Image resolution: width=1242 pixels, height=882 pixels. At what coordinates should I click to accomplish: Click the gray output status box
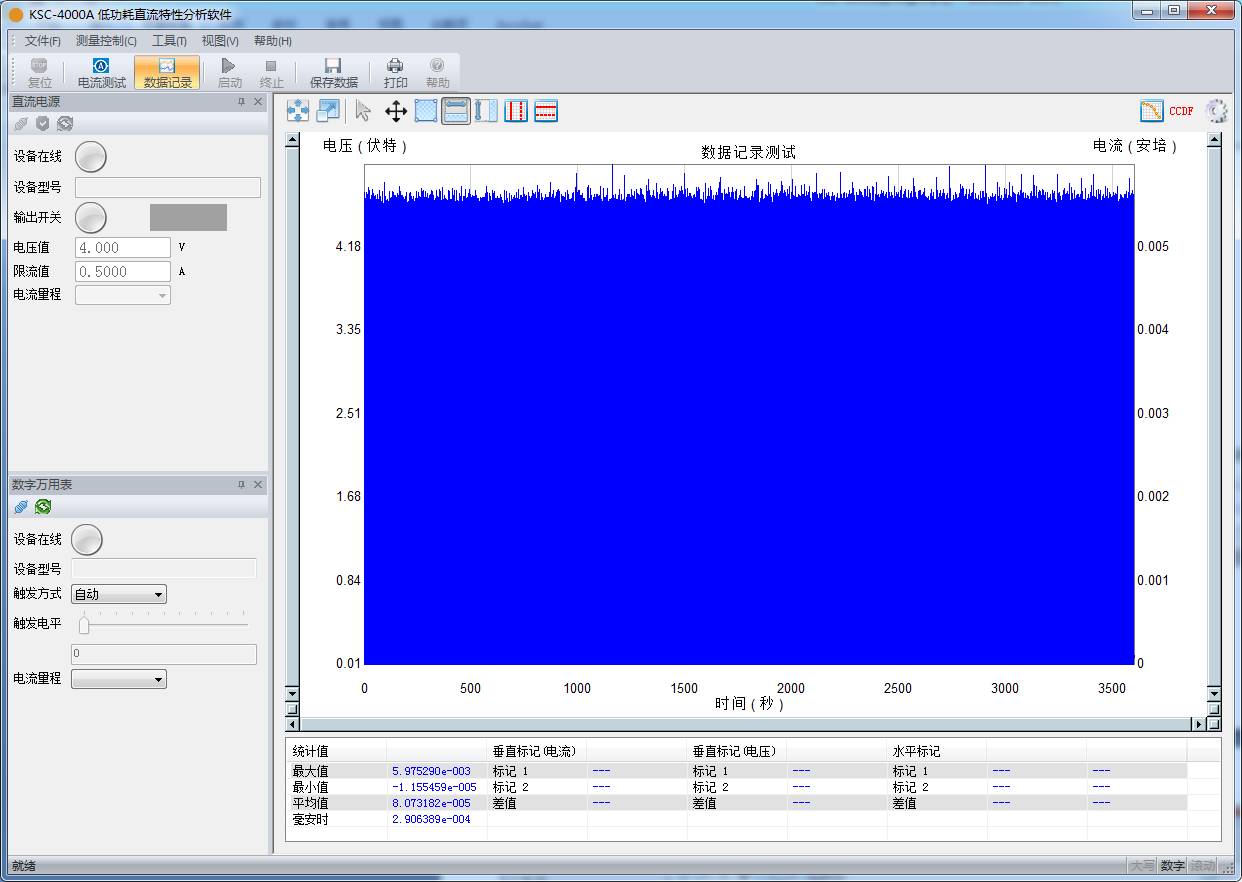(188, 217)
